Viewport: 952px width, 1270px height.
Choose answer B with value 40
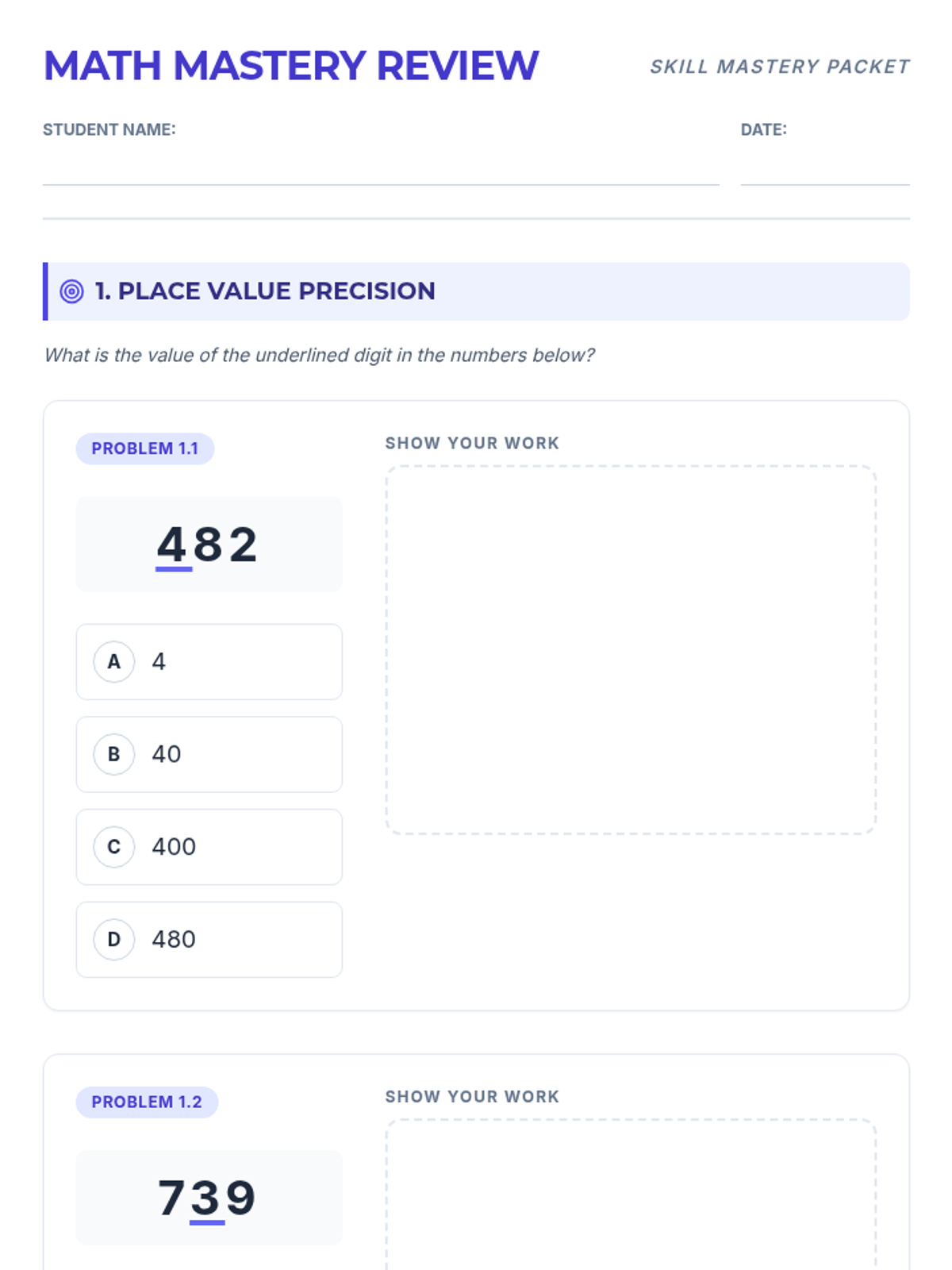point(209,754)
